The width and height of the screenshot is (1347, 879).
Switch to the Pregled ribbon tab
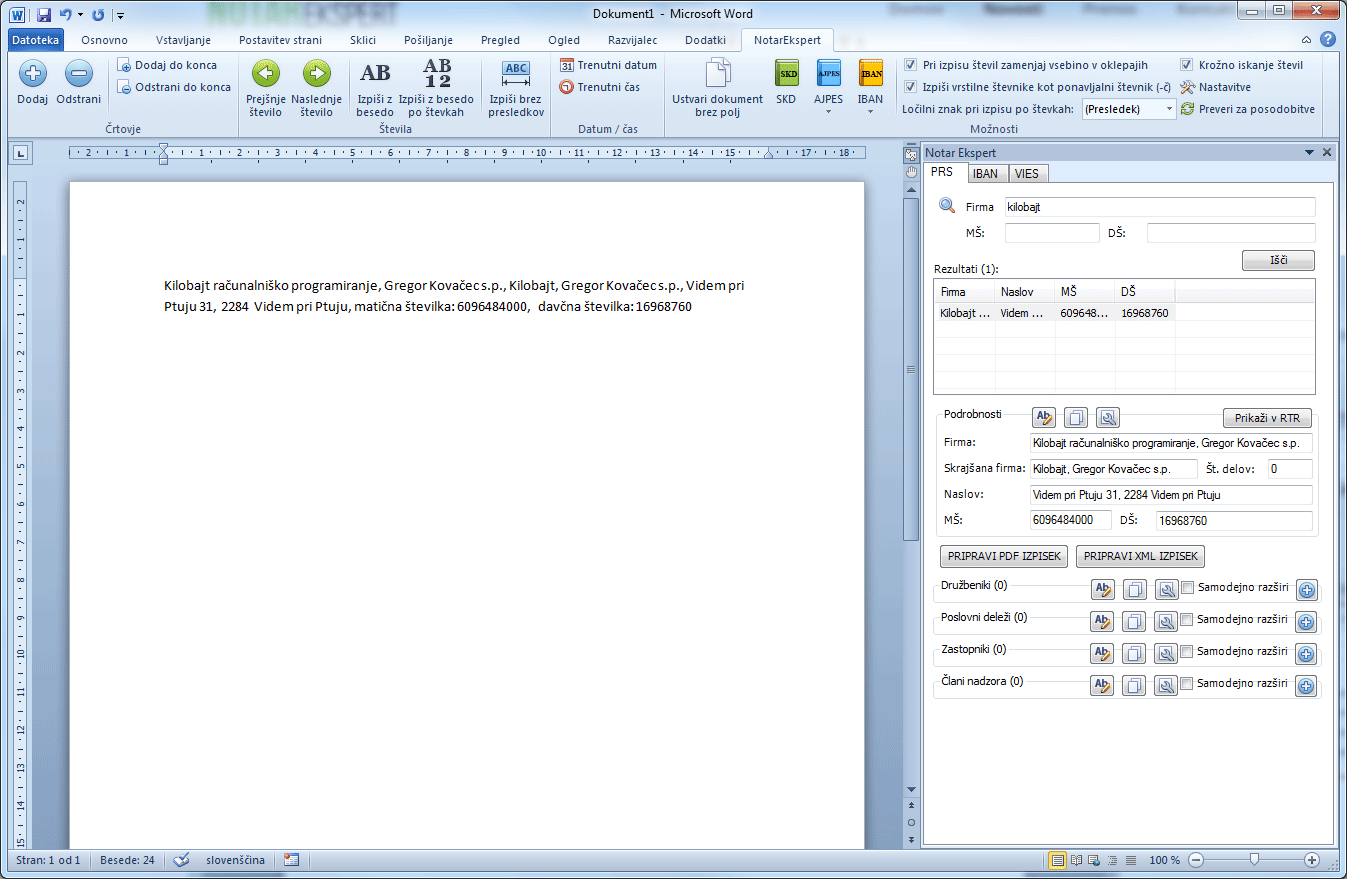(x=500, y=40)
